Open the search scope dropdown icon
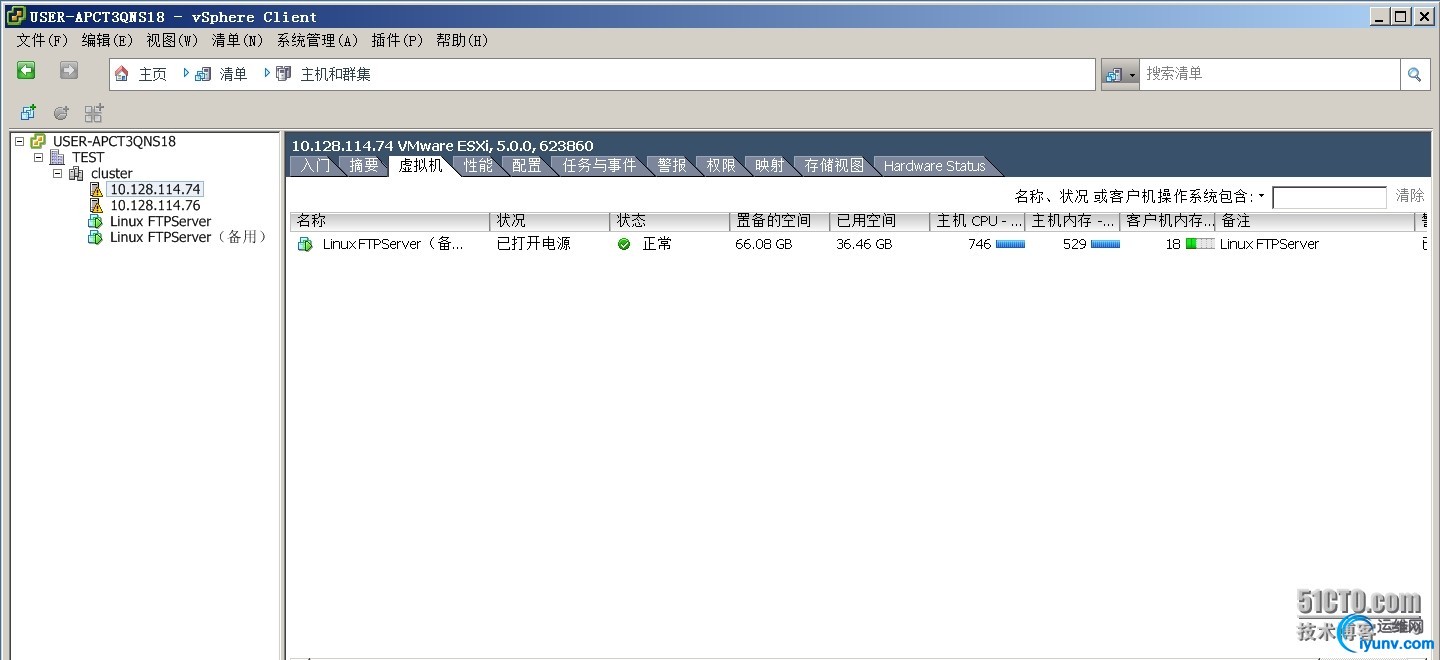Viewport: 1440px width, 660px height. tap(1120, 74)
